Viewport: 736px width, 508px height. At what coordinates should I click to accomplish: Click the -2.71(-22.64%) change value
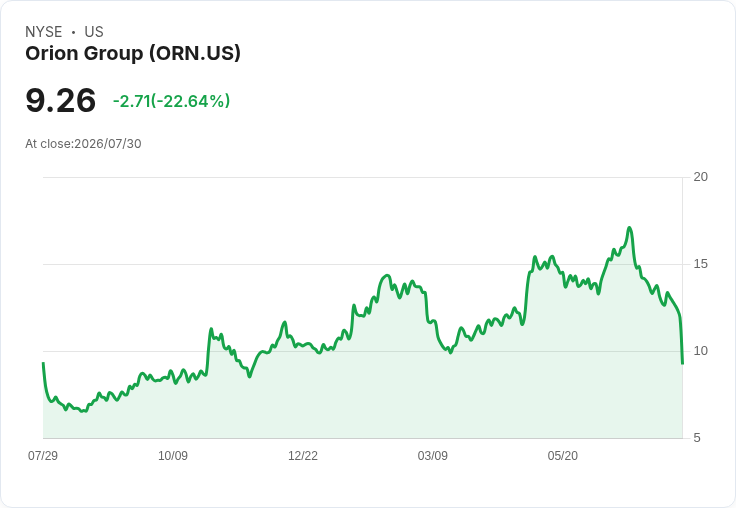[171, 101]
